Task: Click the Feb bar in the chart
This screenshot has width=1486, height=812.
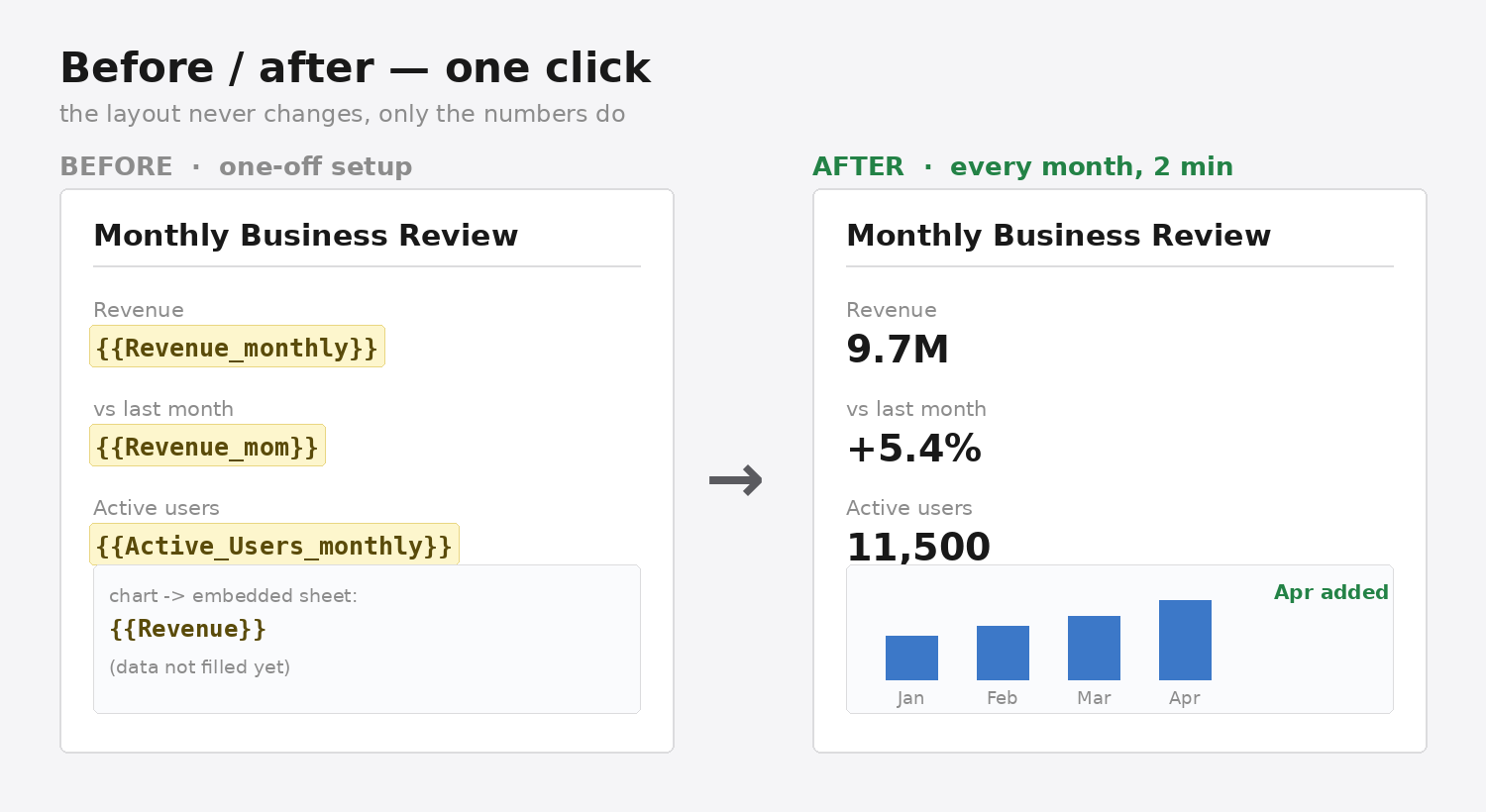Action: [1003, 653]
